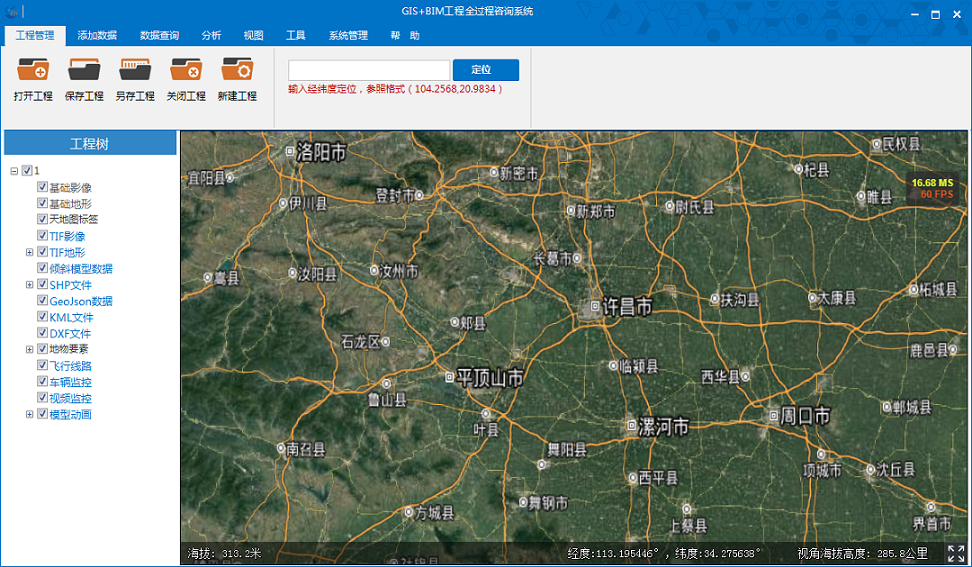The width and height of the screenshot is (972, 567).
Task: Click the 许昌市 city label on the map
Action: coord(627,307)
